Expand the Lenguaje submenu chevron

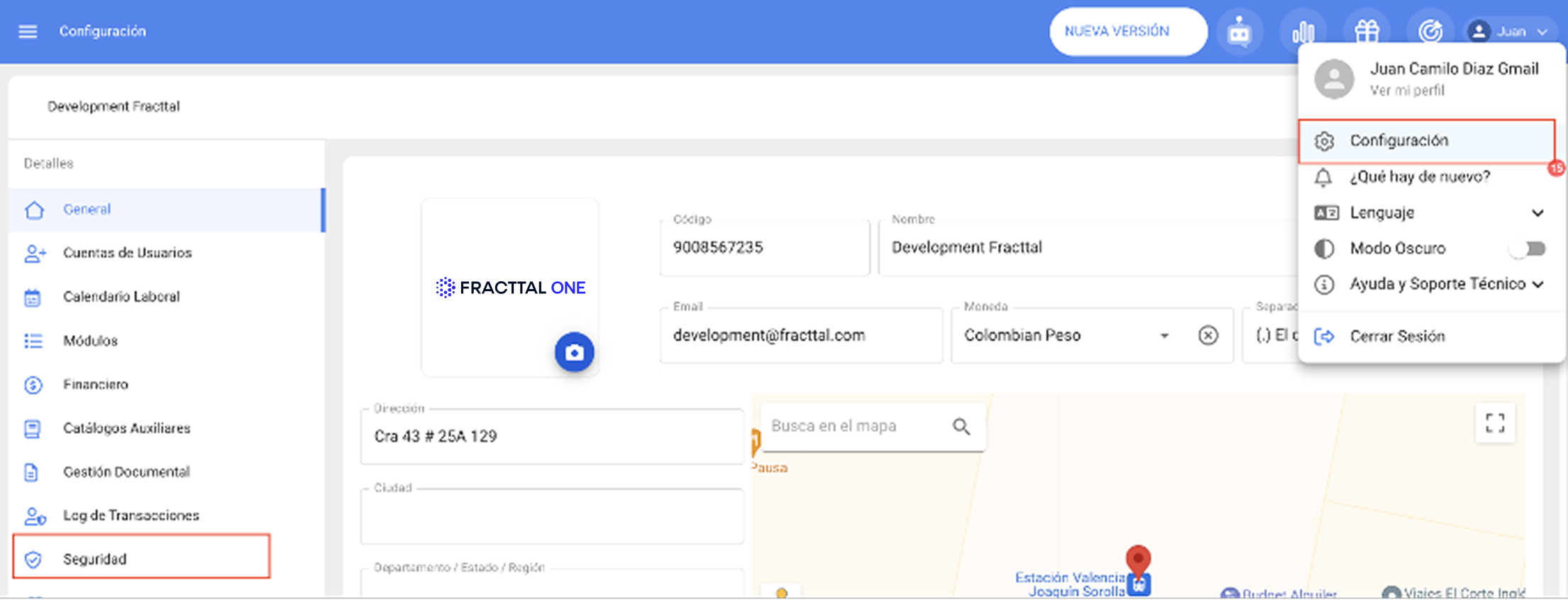coord(1537,212)
